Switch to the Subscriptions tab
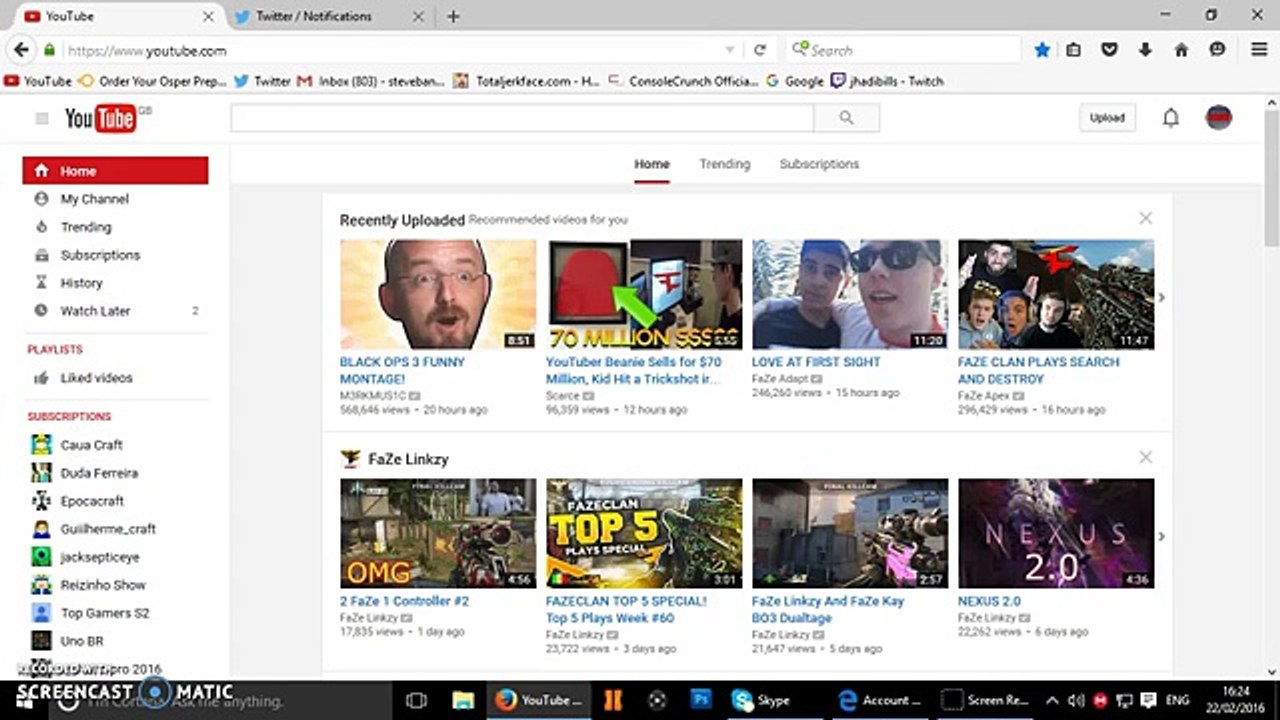 (819, 164)
